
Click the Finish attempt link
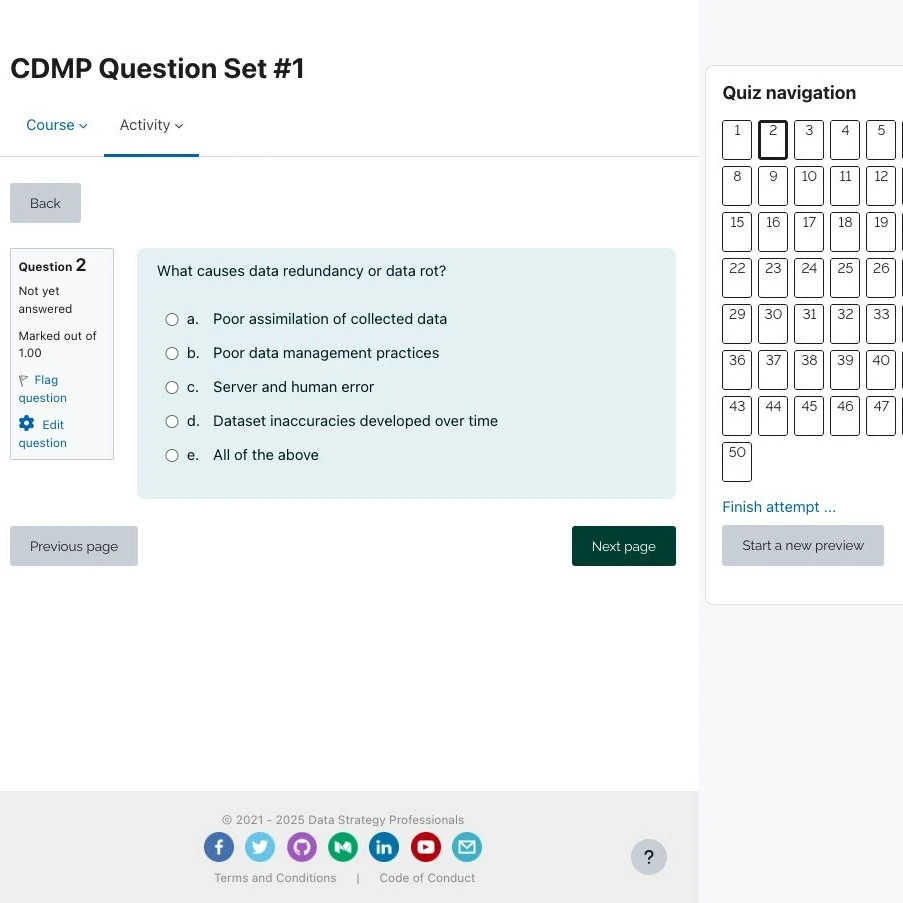click(x=779, y=507)
